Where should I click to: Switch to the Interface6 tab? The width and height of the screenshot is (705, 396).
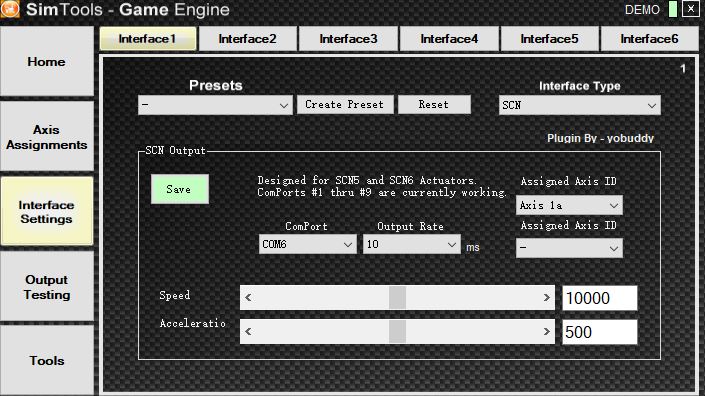649,39
